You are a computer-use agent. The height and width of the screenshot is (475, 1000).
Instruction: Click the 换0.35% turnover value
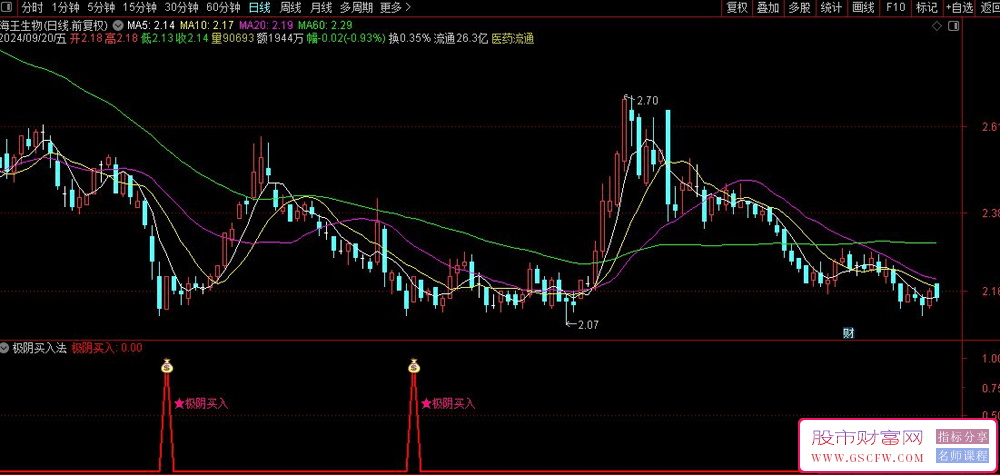[x=409, y=39]
